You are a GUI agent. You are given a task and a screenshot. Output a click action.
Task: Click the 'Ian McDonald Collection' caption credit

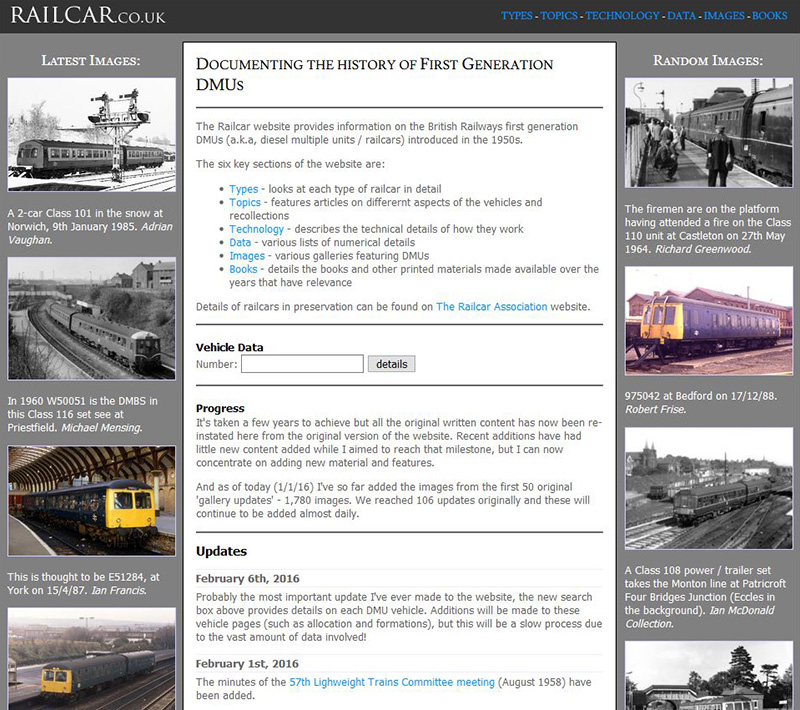click(699, 617)
